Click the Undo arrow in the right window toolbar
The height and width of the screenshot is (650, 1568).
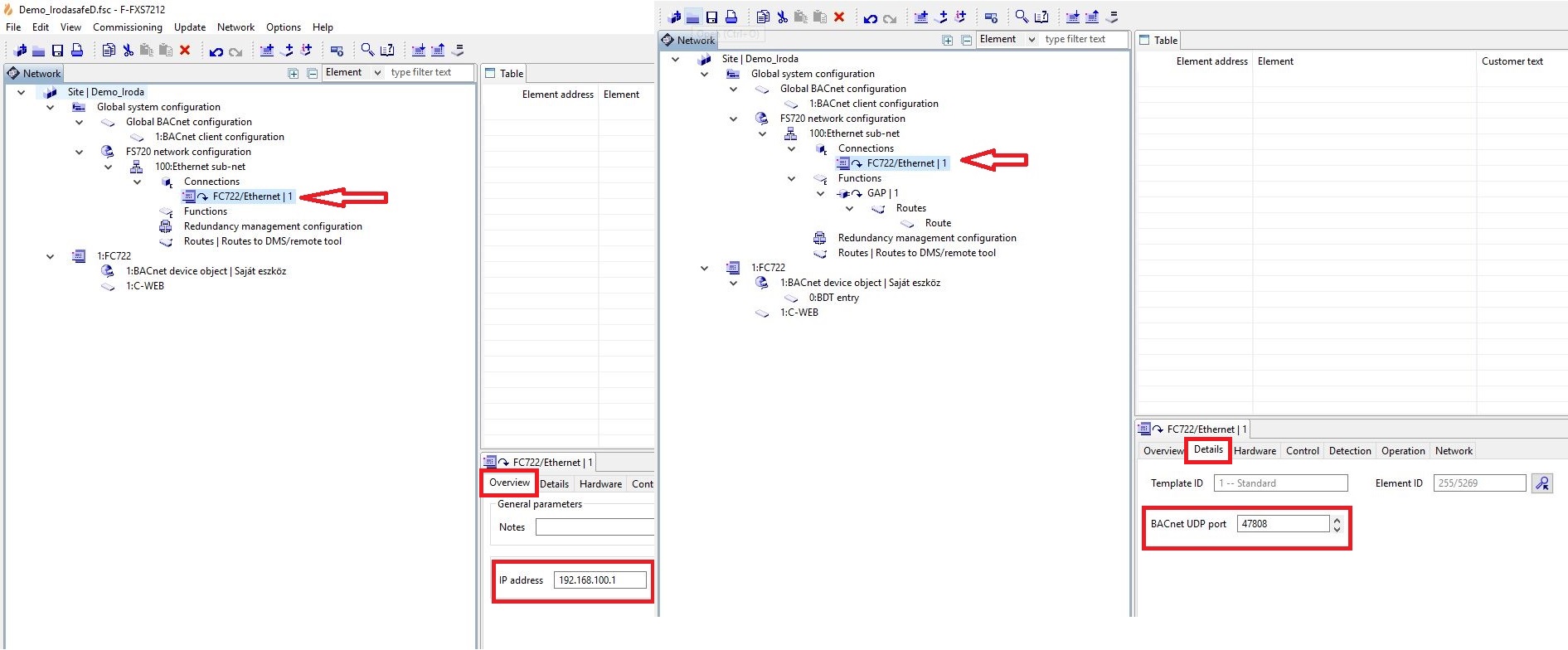870,17
